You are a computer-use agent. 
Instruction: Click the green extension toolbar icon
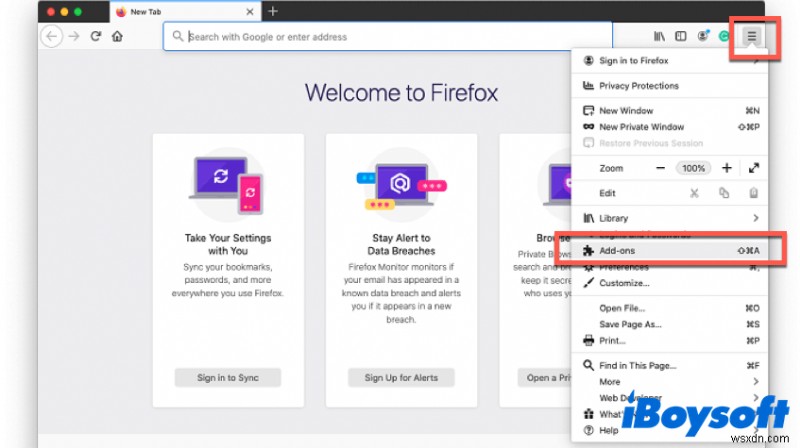[724, 36]
